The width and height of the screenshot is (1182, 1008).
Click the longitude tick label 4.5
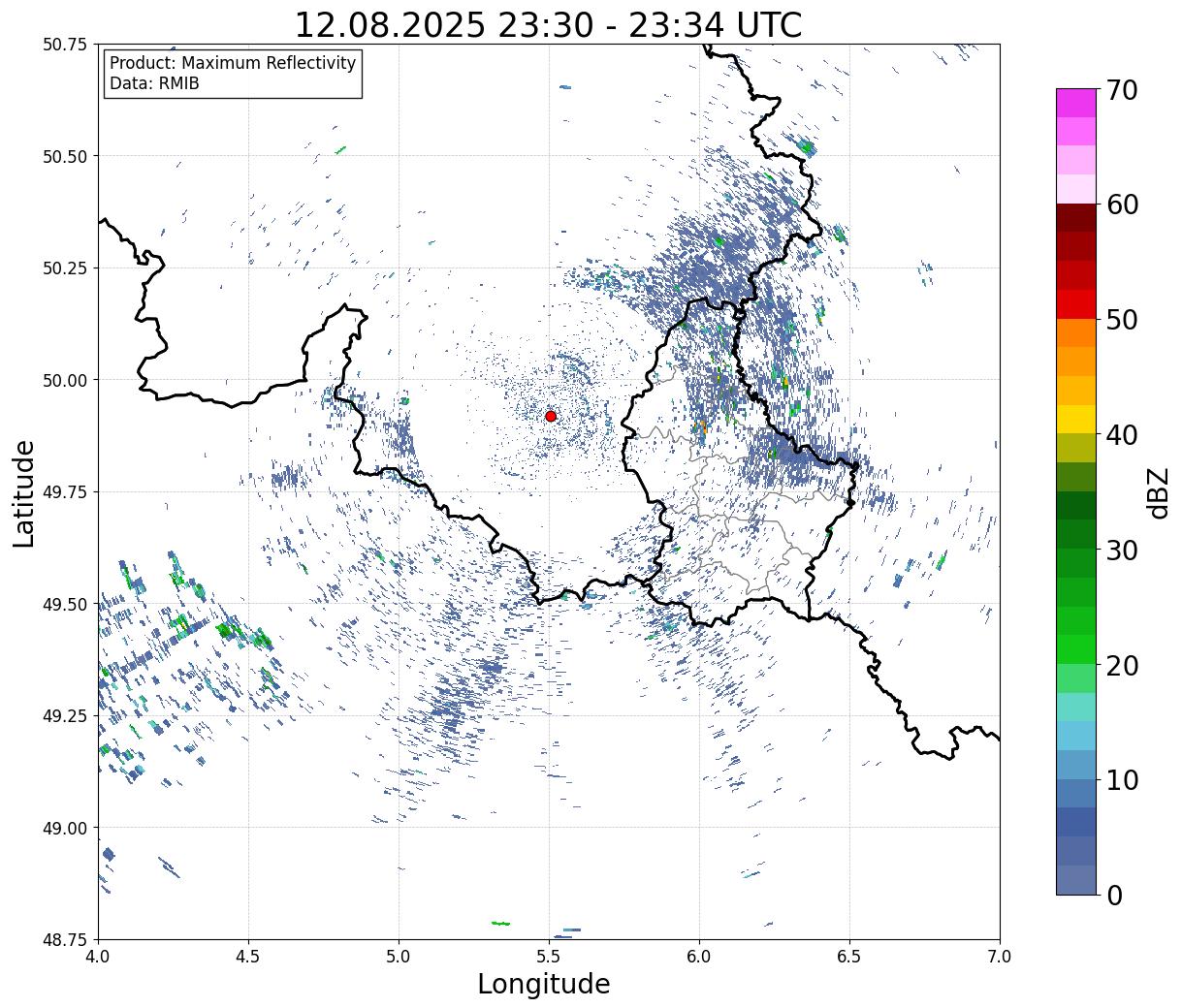[248, 957]
